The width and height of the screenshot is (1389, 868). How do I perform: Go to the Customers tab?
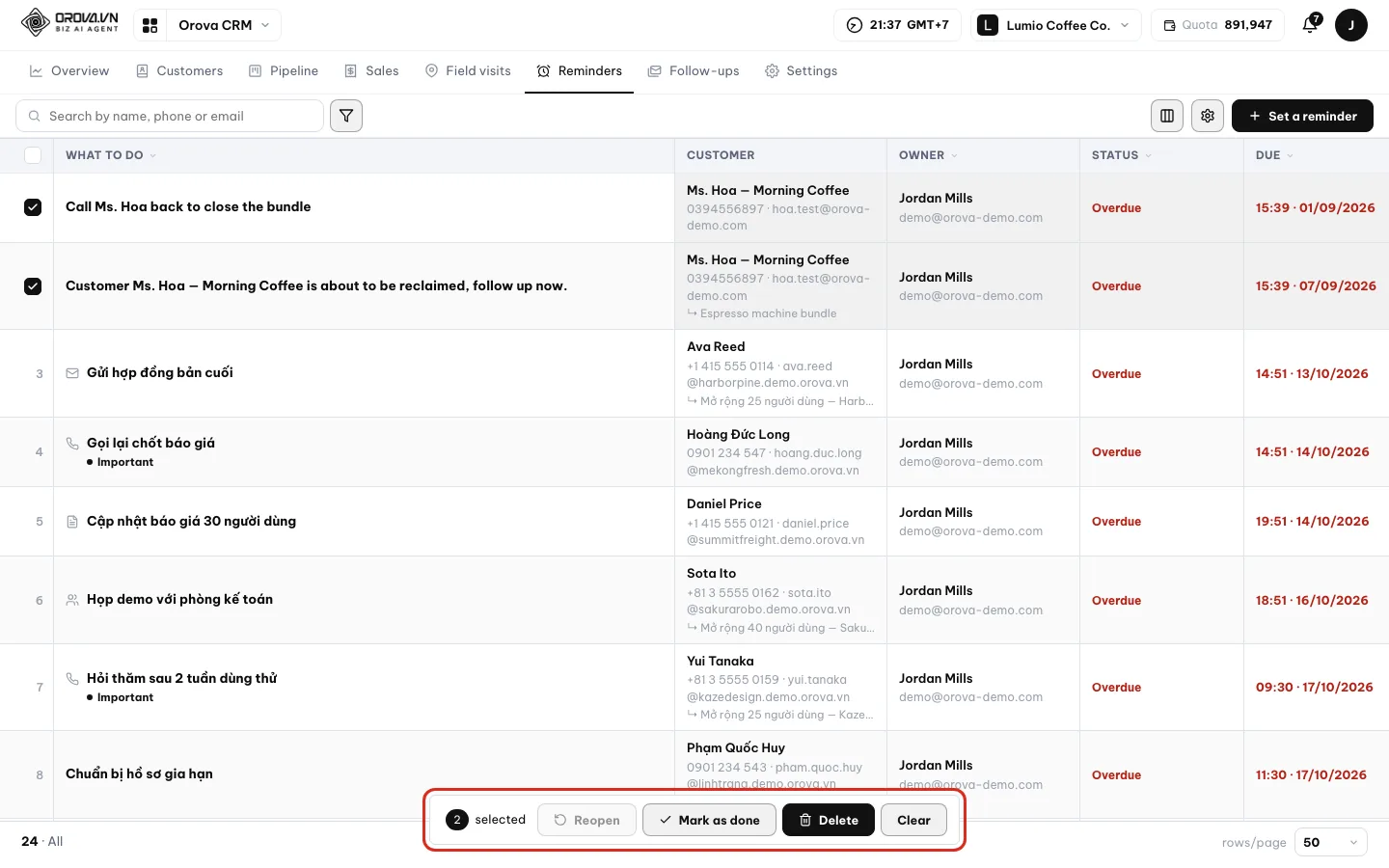179,71
